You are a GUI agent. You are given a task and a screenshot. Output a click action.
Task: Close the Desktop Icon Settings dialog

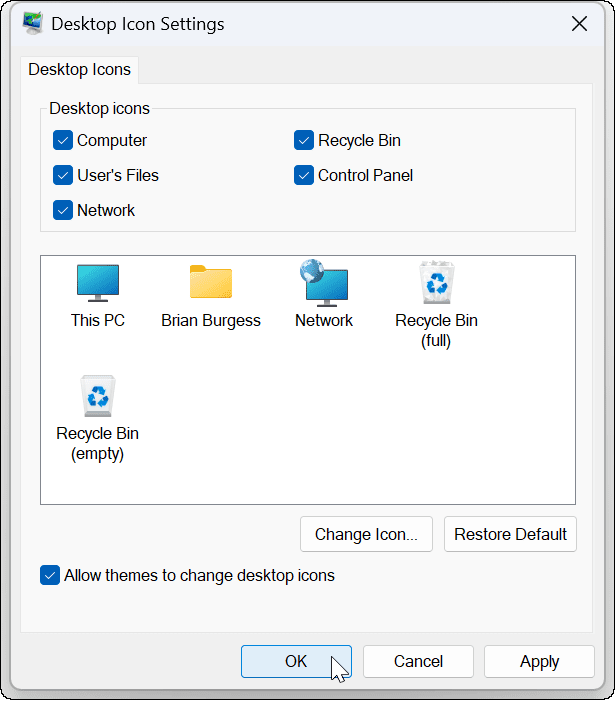click(x=578, y=24)
